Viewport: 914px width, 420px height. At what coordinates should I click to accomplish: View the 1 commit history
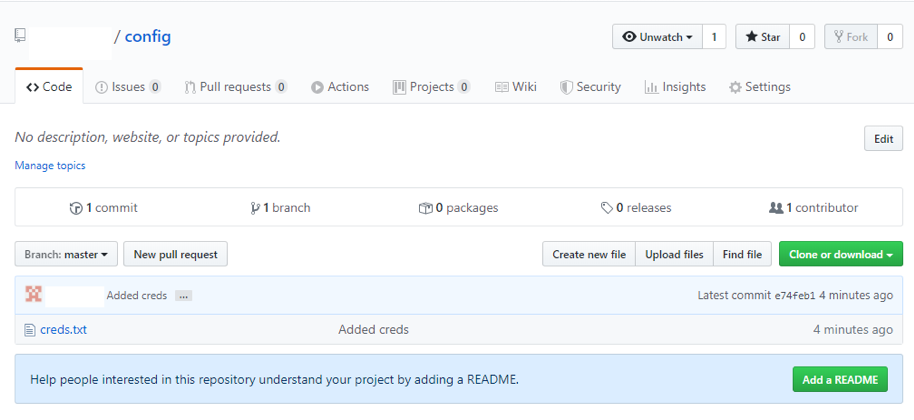(103, 208)
